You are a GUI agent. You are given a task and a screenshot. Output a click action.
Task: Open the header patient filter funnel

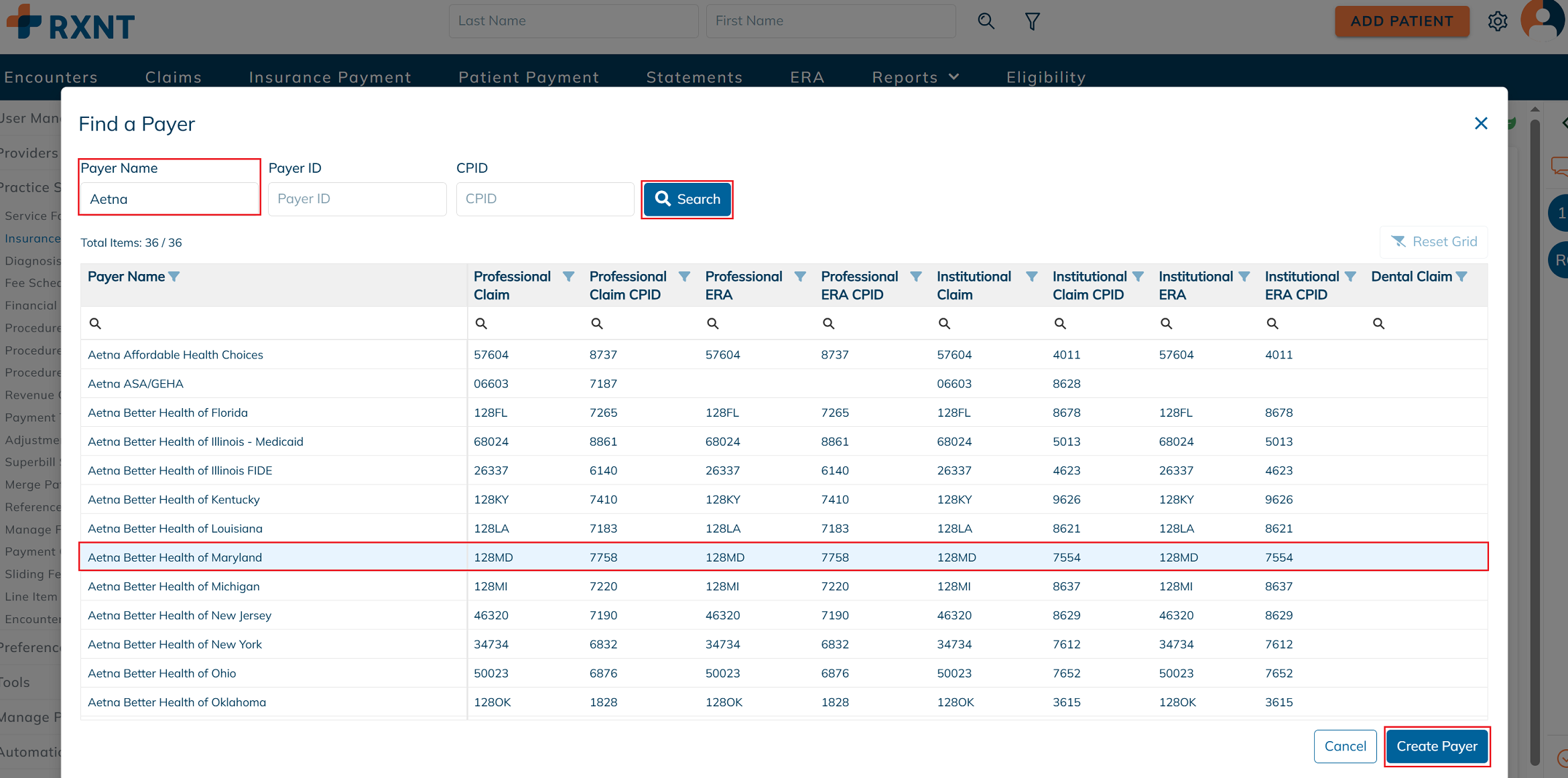(x=1032, y=21)
